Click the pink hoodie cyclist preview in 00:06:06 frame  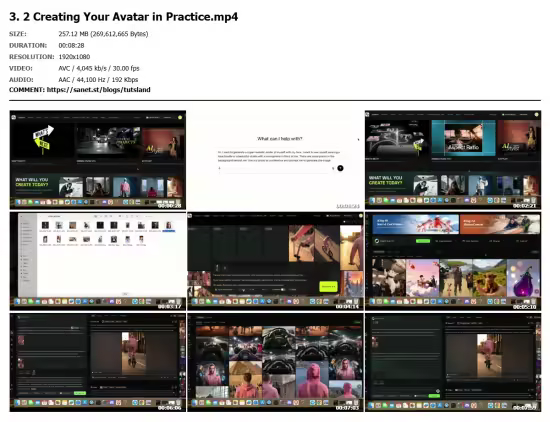[133, 354]
